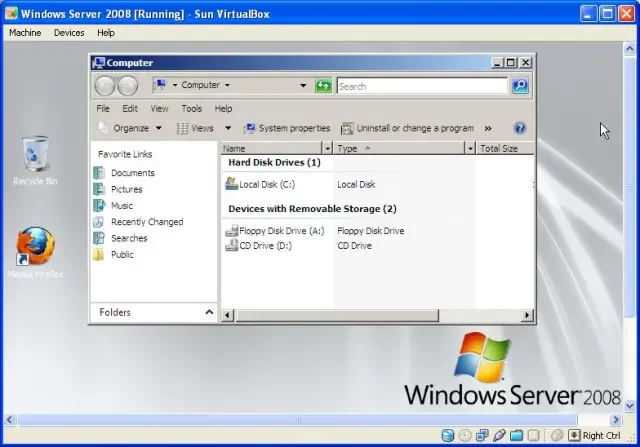Viewport: 640px width, 447px height.
Task: Click the VirtualBox network status icon
Action: pos(482,436)
